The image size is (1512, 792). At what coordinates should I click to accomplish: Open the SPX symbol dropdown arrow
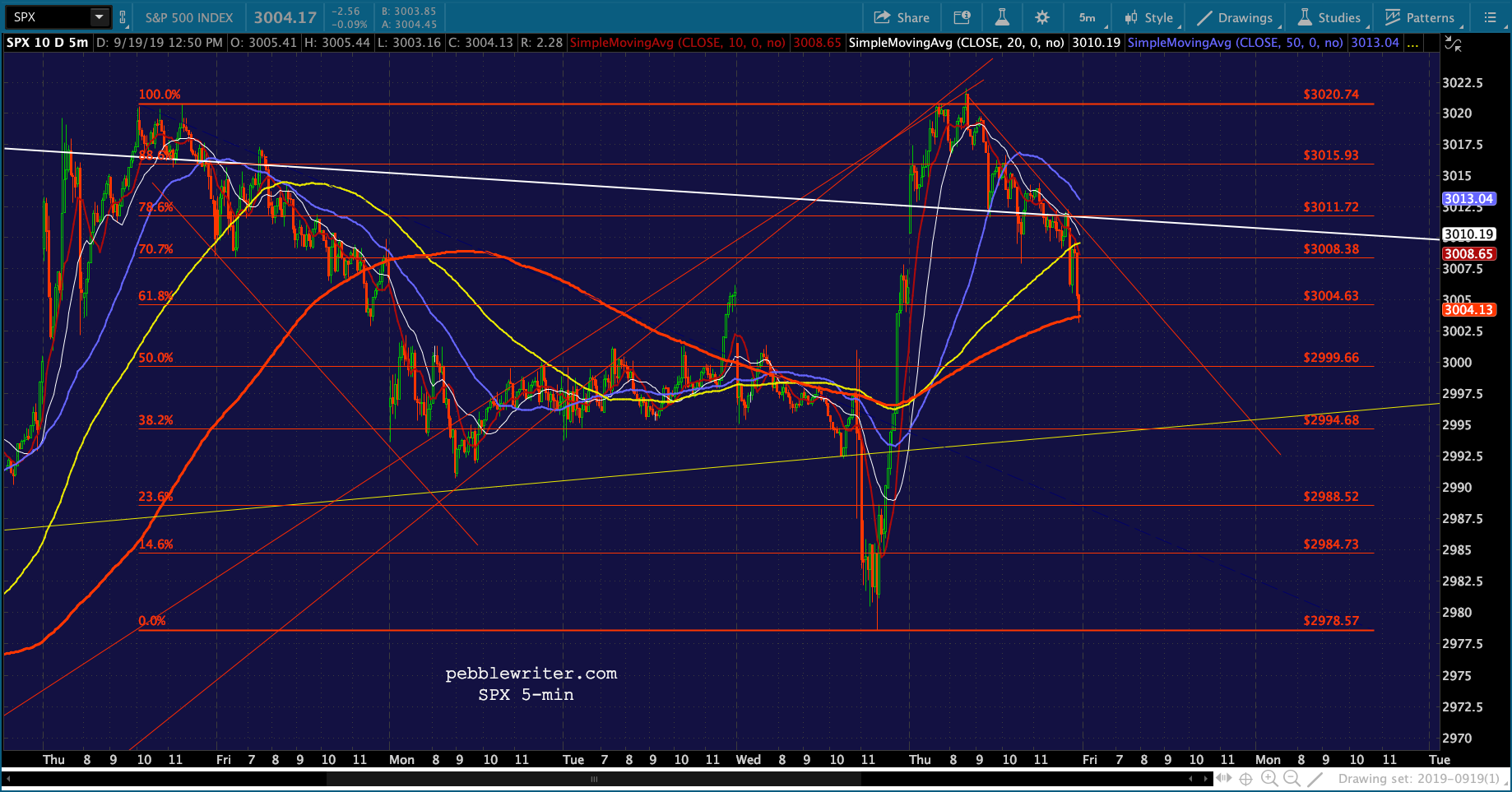point(99,17)
